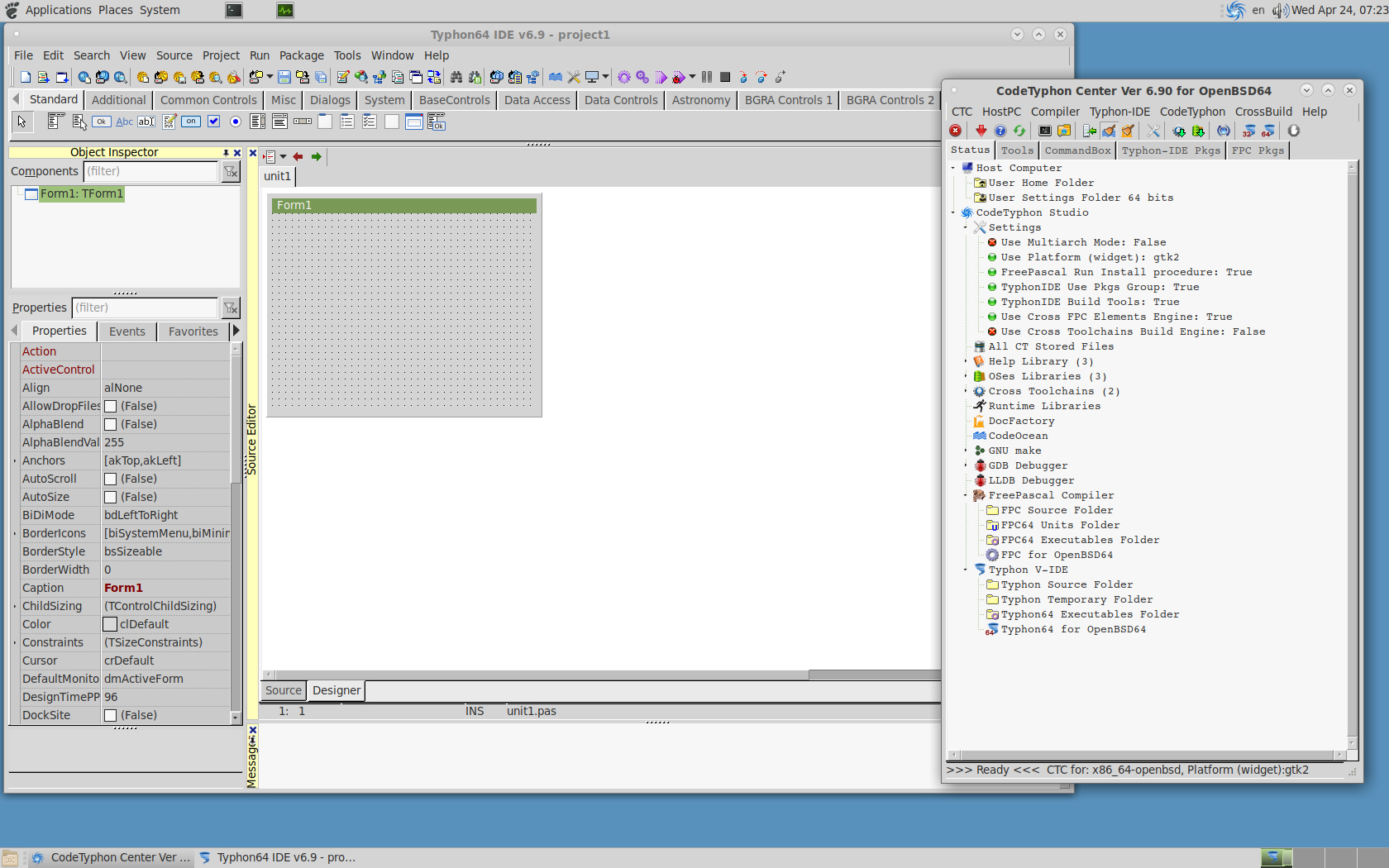
Task: Select the TToggleBox on component icon
Action: pyautogui.click(x=191, y=122)
